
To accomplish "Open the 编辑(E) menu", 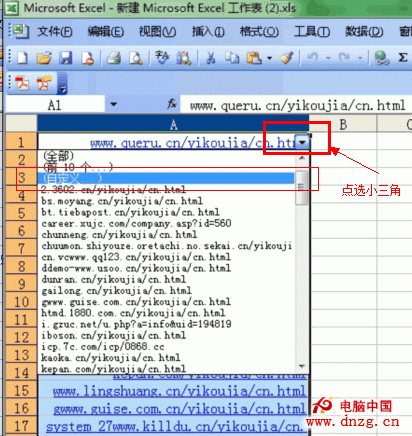I will (106, 32).
